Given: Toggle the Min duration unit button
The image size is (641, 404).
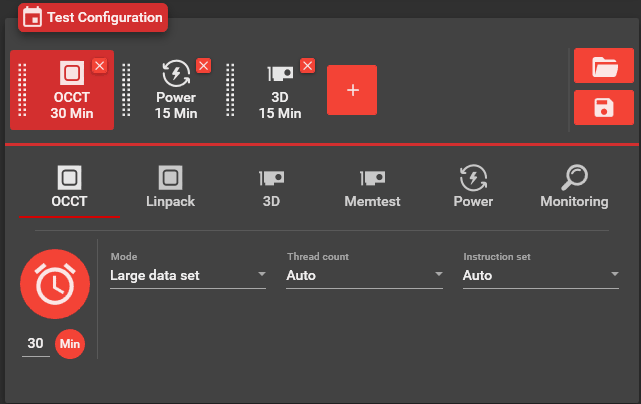Looking at the screenshot, I should pyautogui.click(x=70, y=344).
